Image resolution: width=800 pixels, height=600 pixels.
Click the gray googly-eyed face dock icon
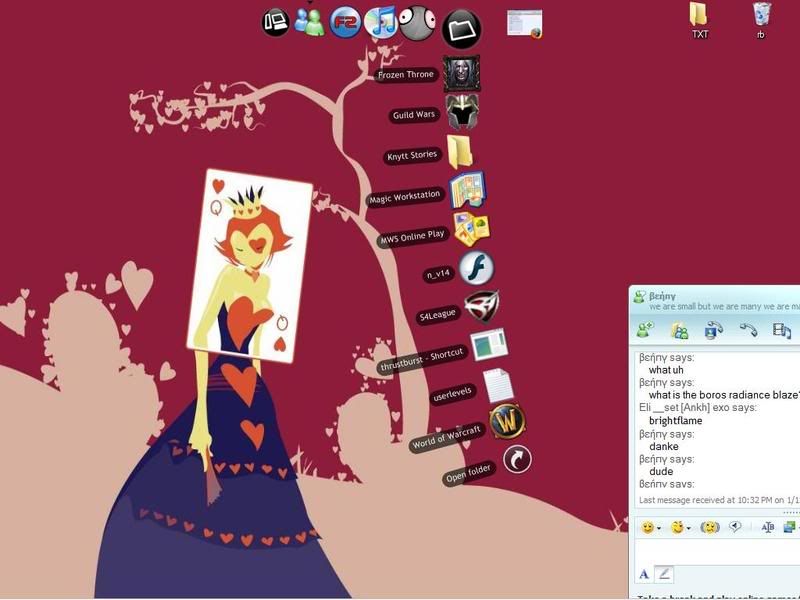(417, 22)
